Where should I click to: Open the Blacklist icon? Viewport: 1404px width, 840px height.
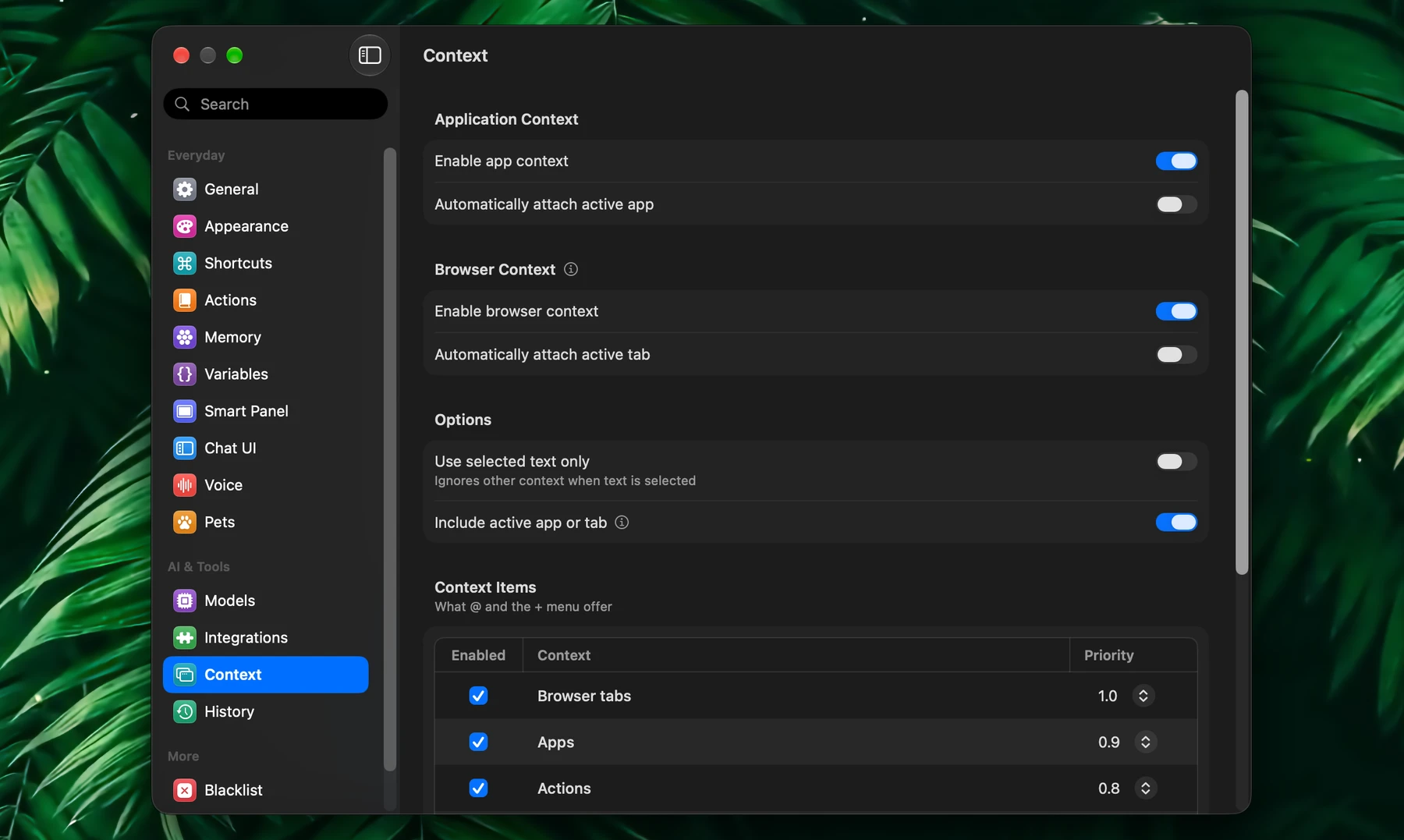pyautogui.click(x=185, y=790)
